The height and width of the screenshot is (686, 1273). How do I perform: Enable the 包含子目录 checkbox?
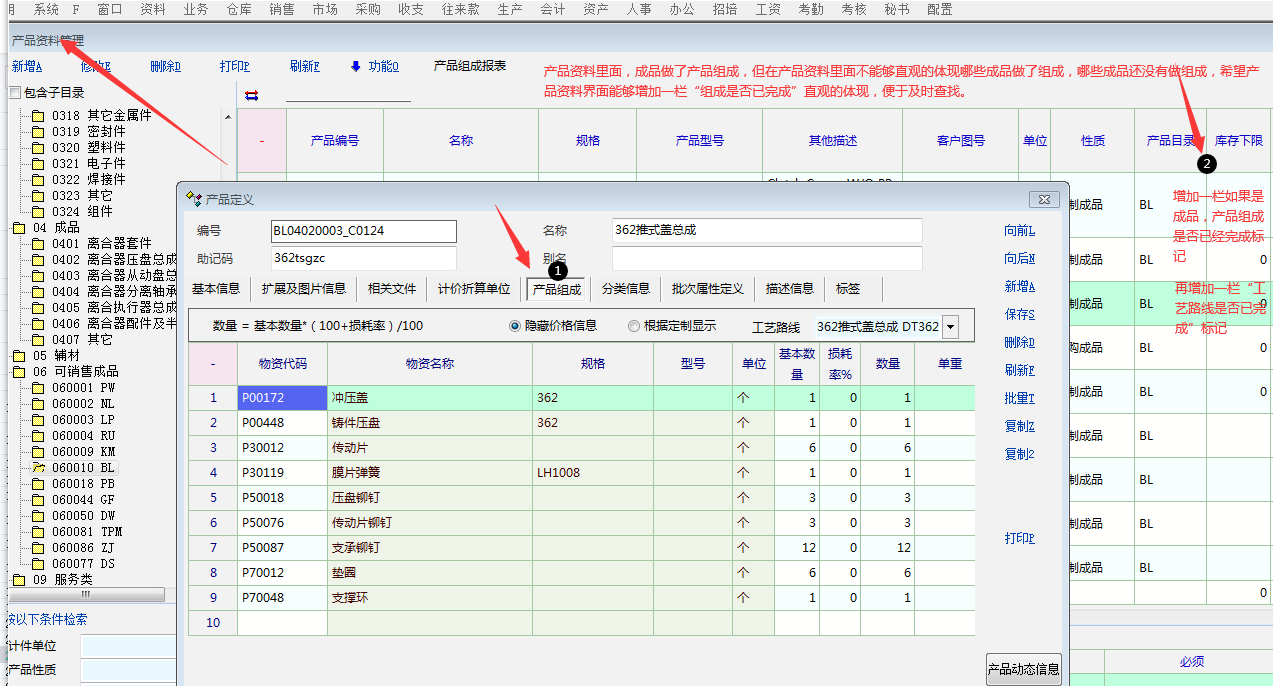pyautogui.click(x=14, y=93)
